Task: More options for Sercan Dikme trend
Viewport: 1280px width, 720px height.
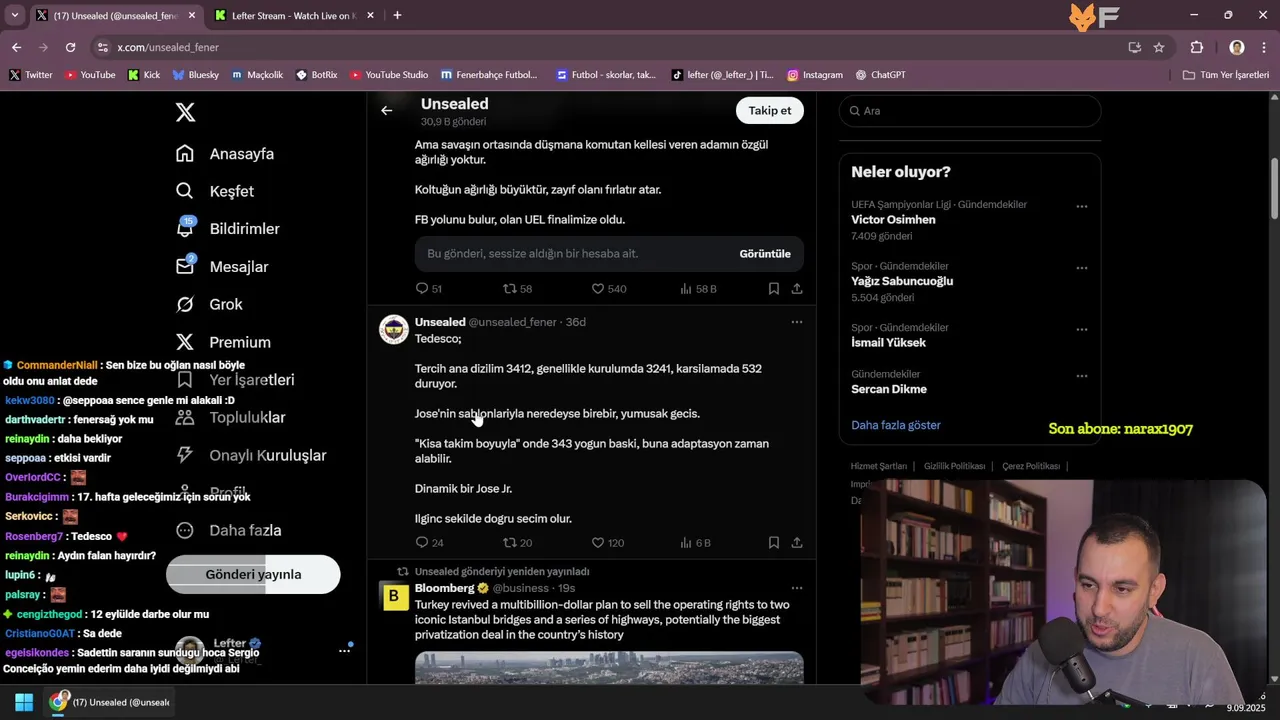Action: tap(1082, 376)
